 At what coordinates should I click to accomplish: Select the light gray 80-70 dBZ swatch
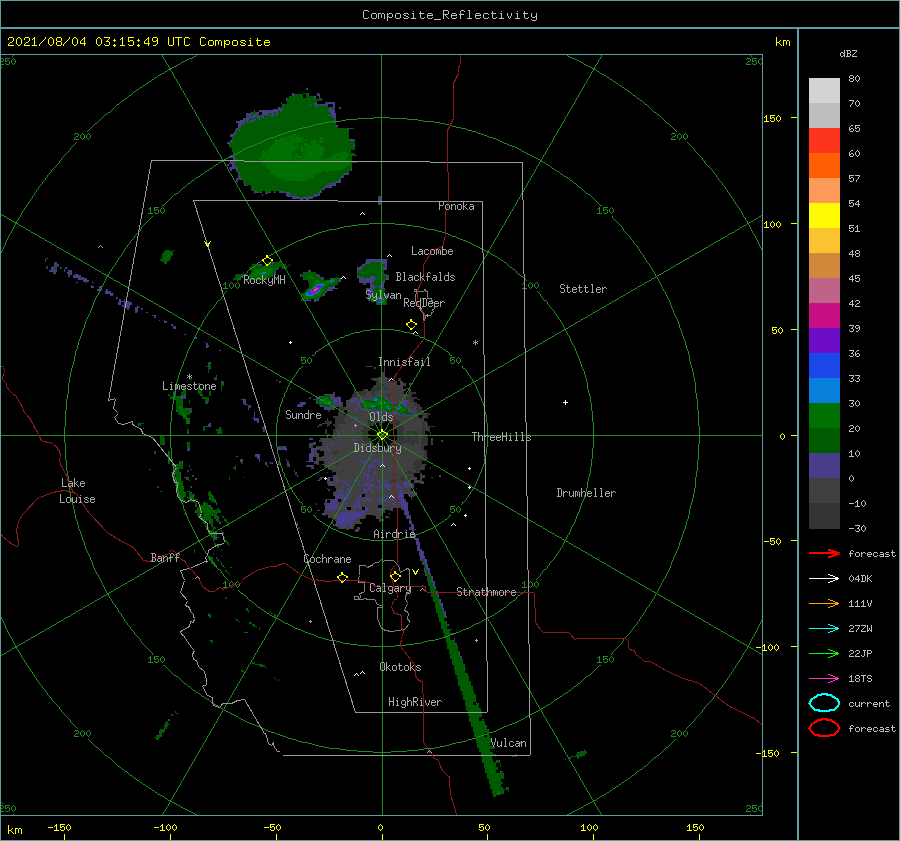pyautogui.click(x=824, y=91)
